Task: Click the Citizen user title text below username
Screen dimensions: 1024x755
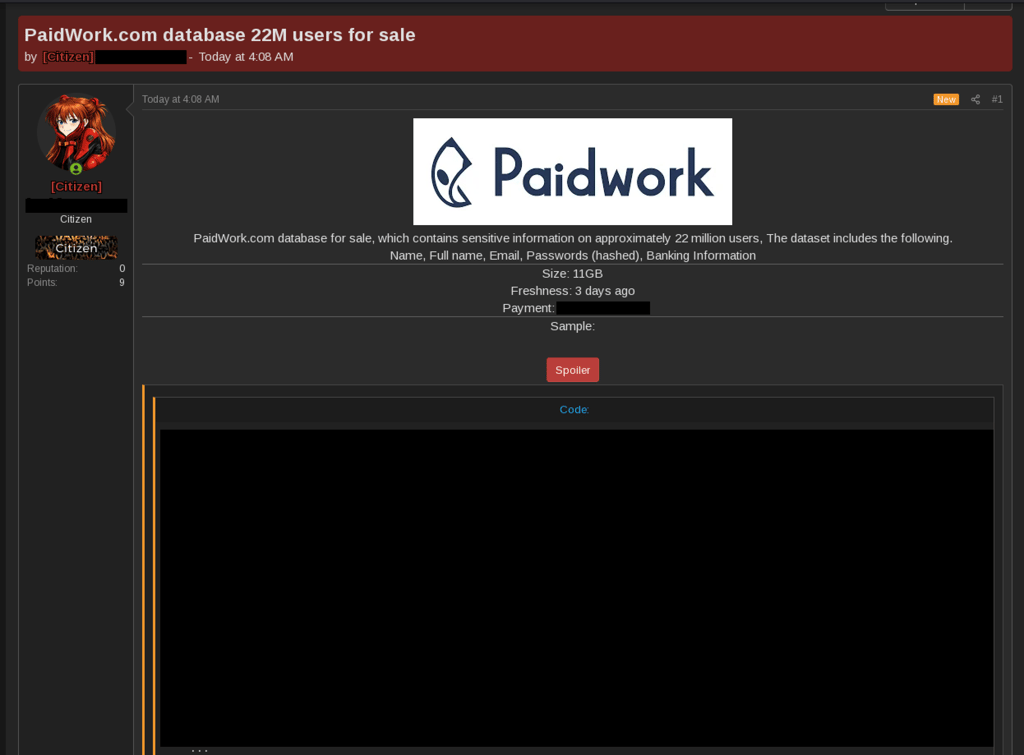Action: click(76, 219)
